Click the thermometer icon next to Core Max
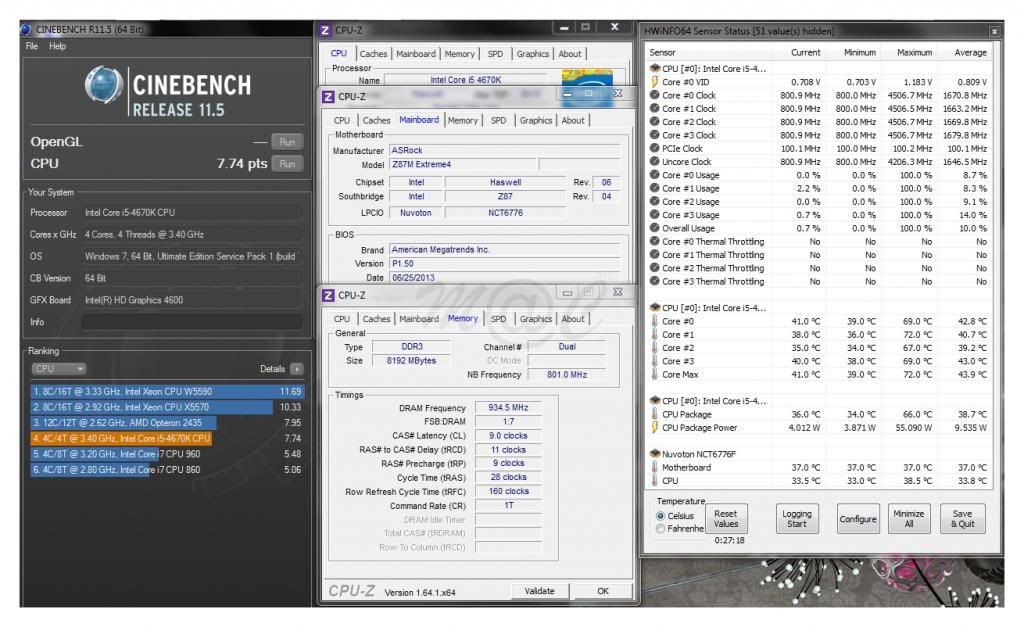Viewport: 1024px width, 626px height. (x=654, y=374)
